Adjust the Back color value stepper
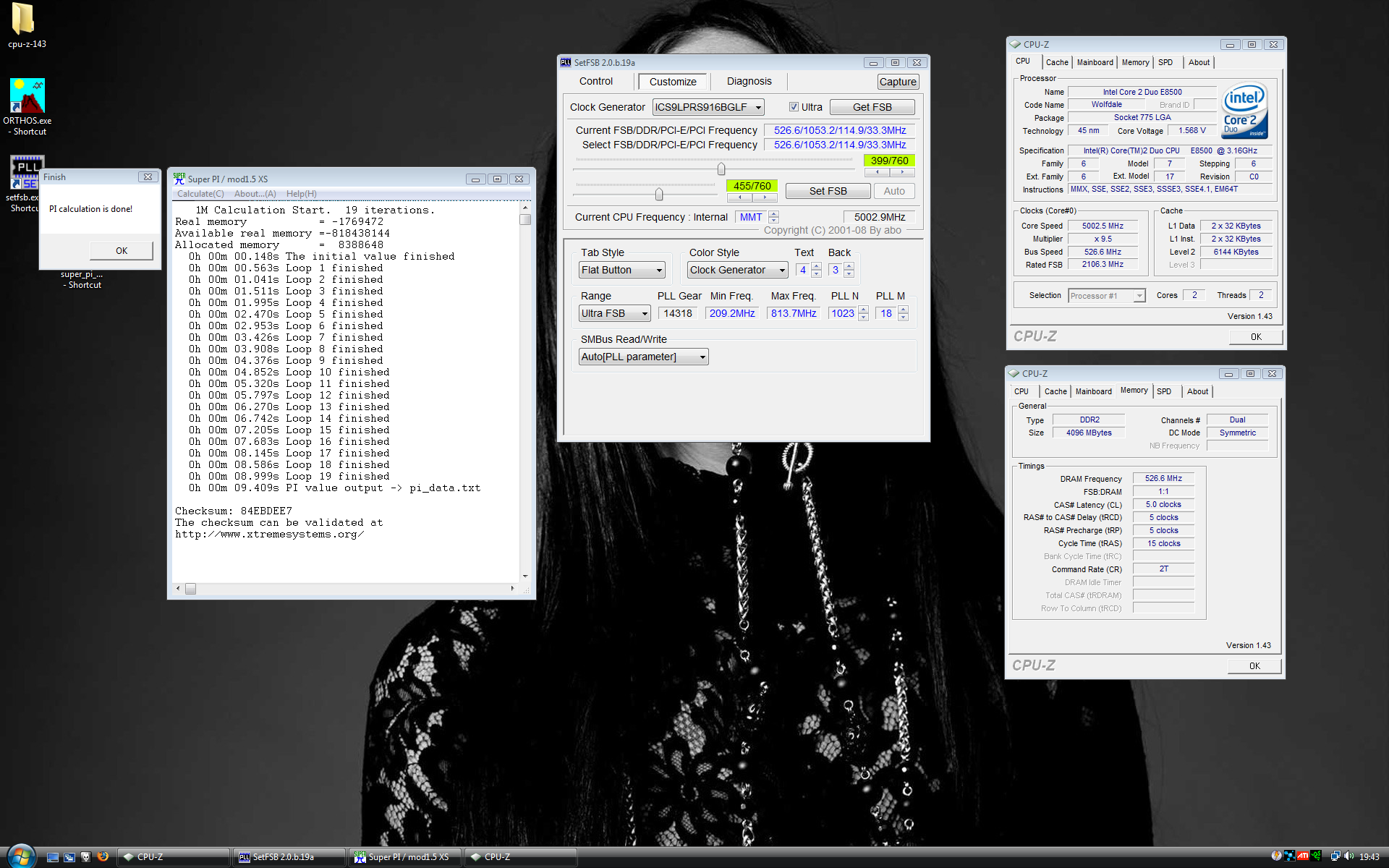The height and width of the screenshot is (868, 1389). pos(849,270)
